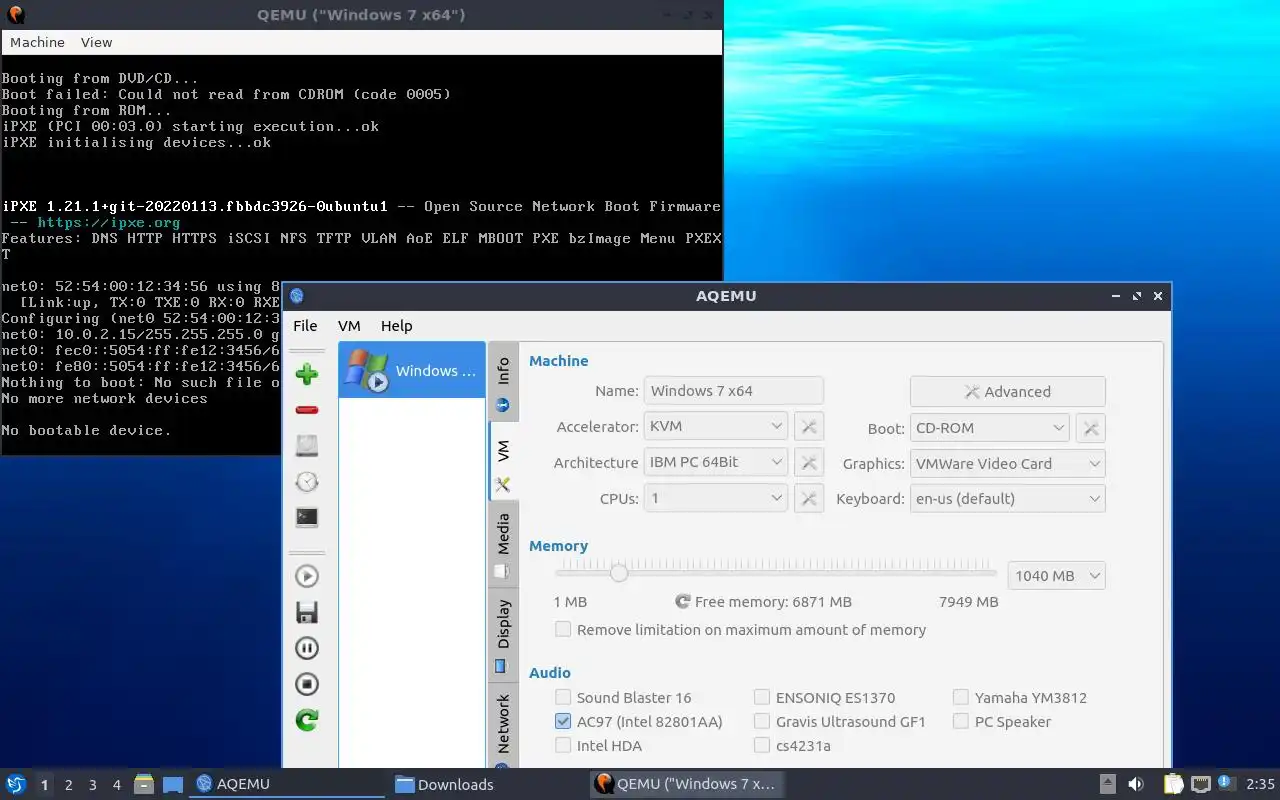Image resolution: width=1280 pixels, height=800 pixels.
Task: Open the Architecture dropdown showing IBM PC 64Bit
Action: point(716,463)
